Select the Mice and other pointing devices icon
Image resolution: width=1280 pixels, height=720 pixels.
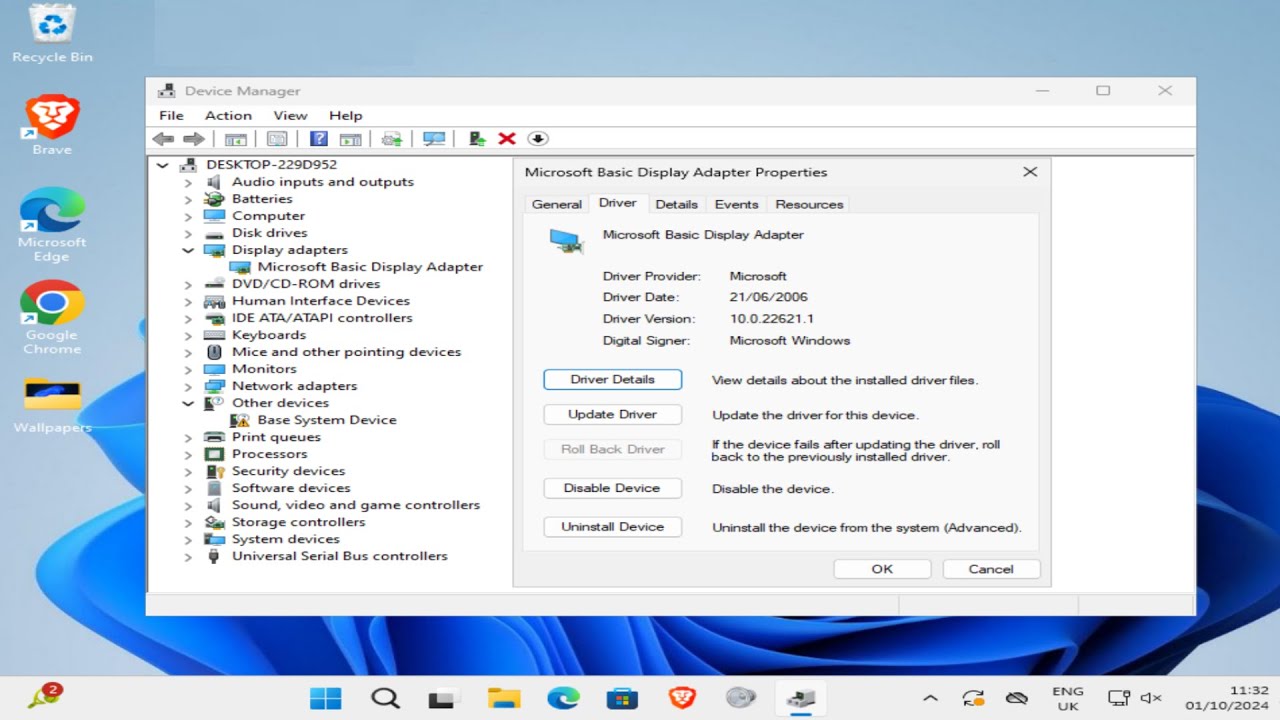pos(214,352)
